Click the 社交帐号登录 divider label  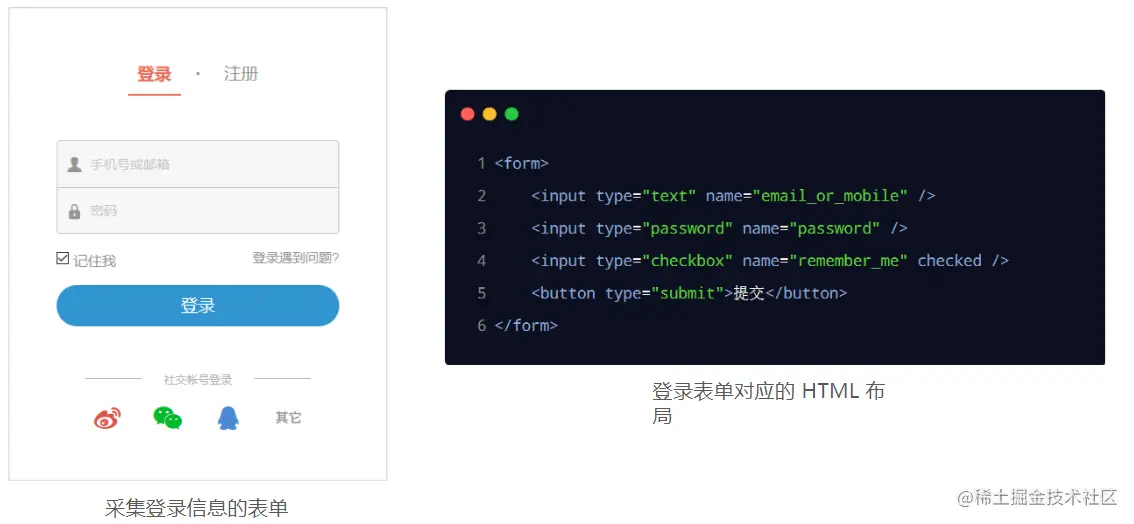pos(197,379)
